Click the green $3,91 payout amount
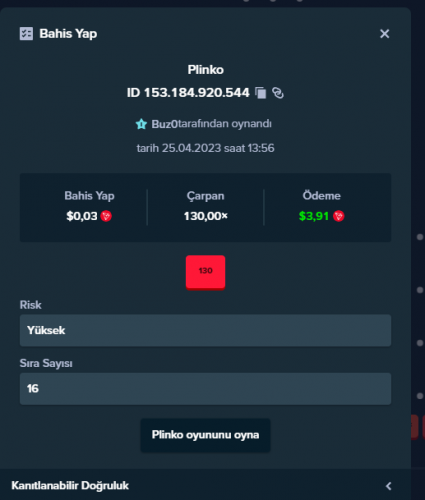Viewport: 425px width, 500px height. point(314,216)
